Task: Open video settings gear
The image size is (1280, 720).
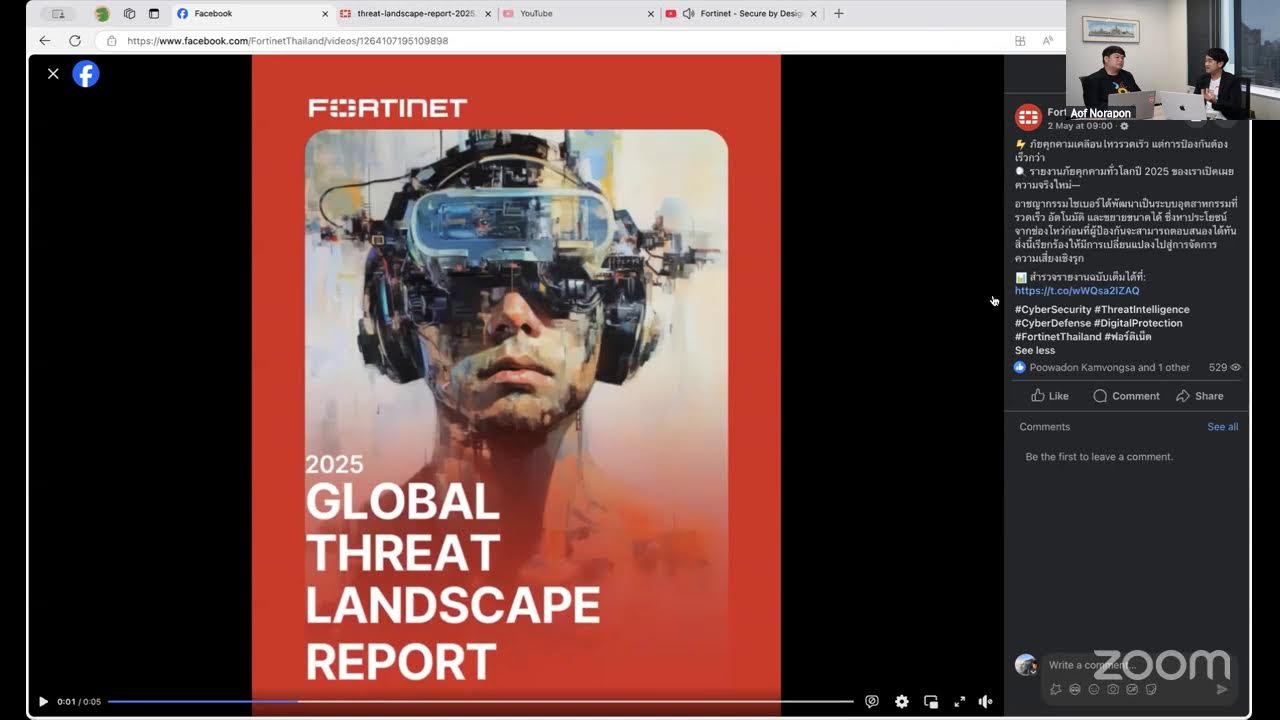Action: 902,702
